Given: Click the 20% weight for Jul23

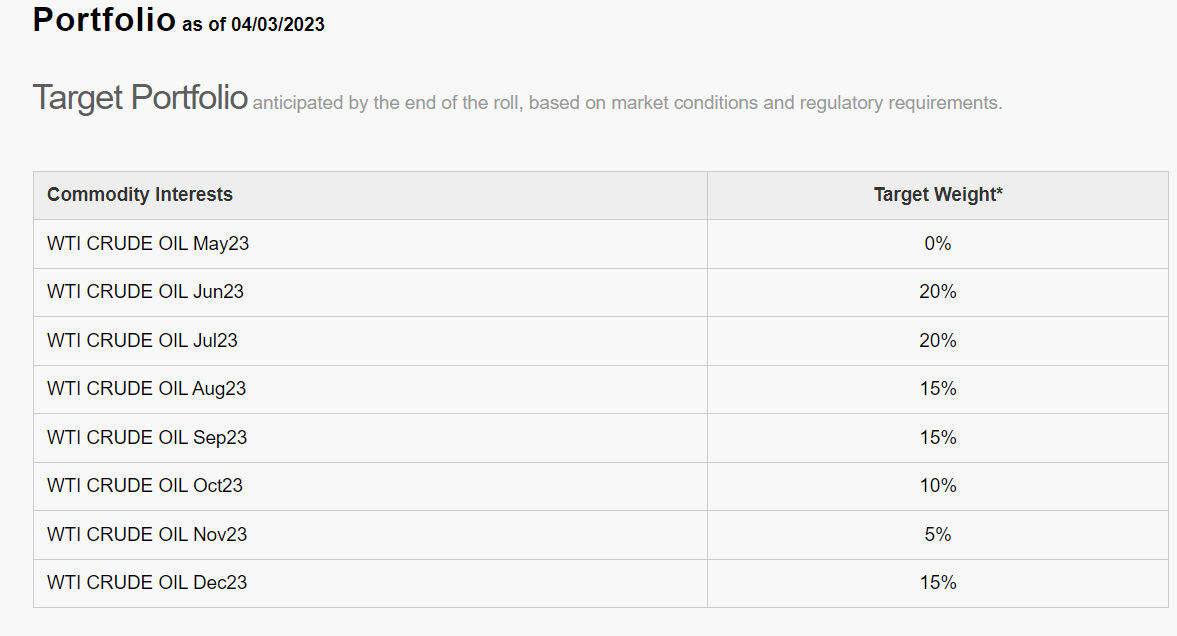Looking at the screenshot, I should 937,341.
